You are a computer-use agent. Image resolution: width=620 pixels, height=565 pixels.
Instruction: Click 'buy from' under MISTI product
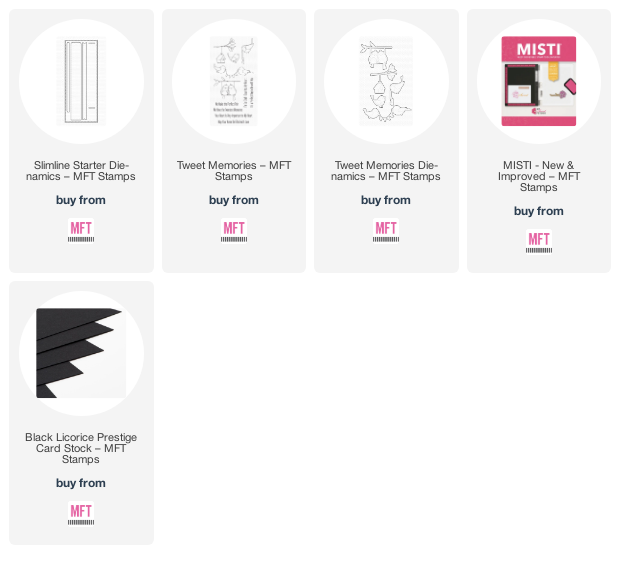click(539, 211)
